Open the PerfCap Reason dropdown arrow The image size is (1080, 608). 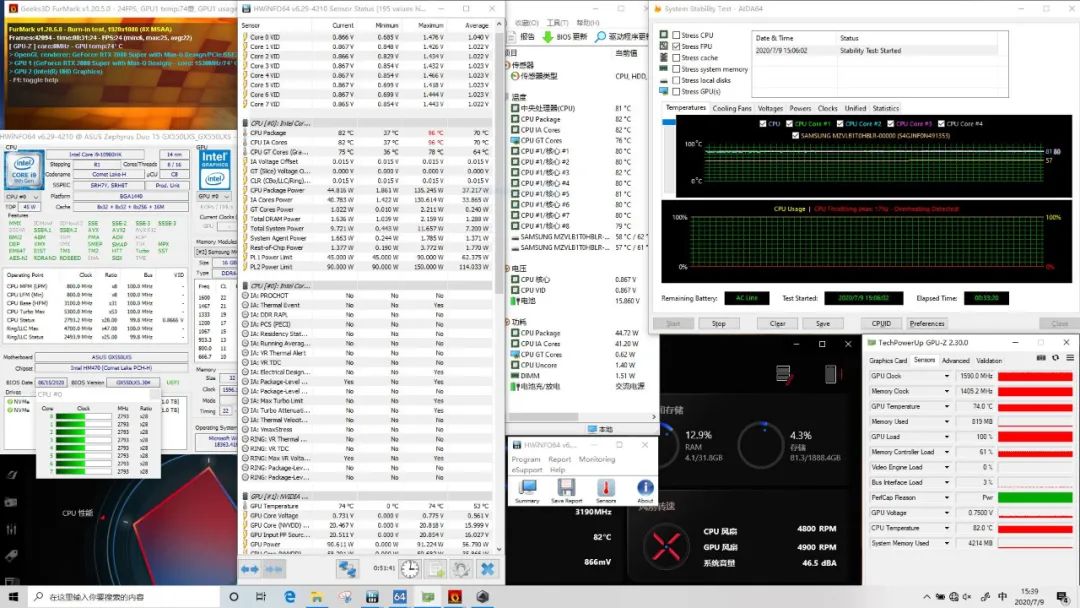(x=947, y=497)
